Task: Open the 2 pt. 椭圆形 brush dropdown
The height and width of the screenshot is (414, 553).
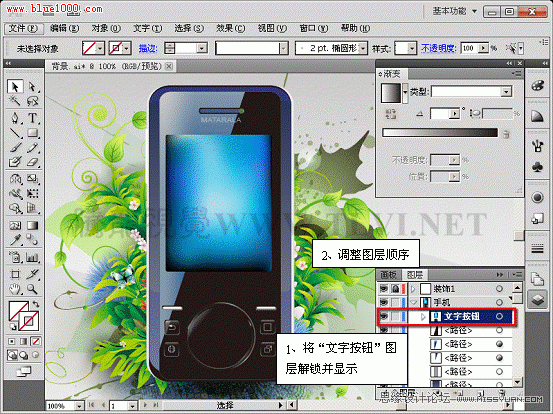Action: click(363, 48)
